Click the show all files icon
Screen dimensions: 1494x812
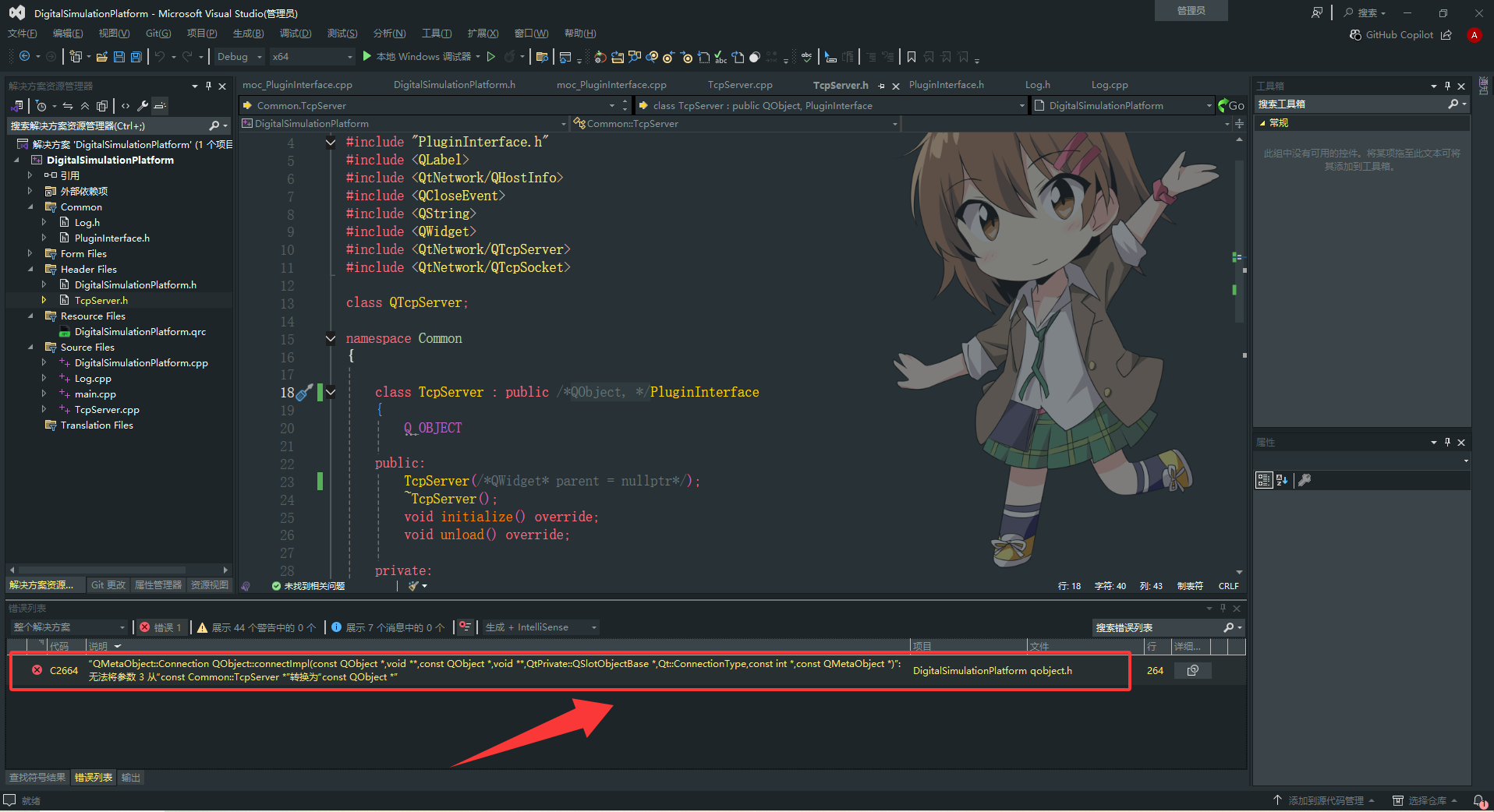[x=102, y=105]
